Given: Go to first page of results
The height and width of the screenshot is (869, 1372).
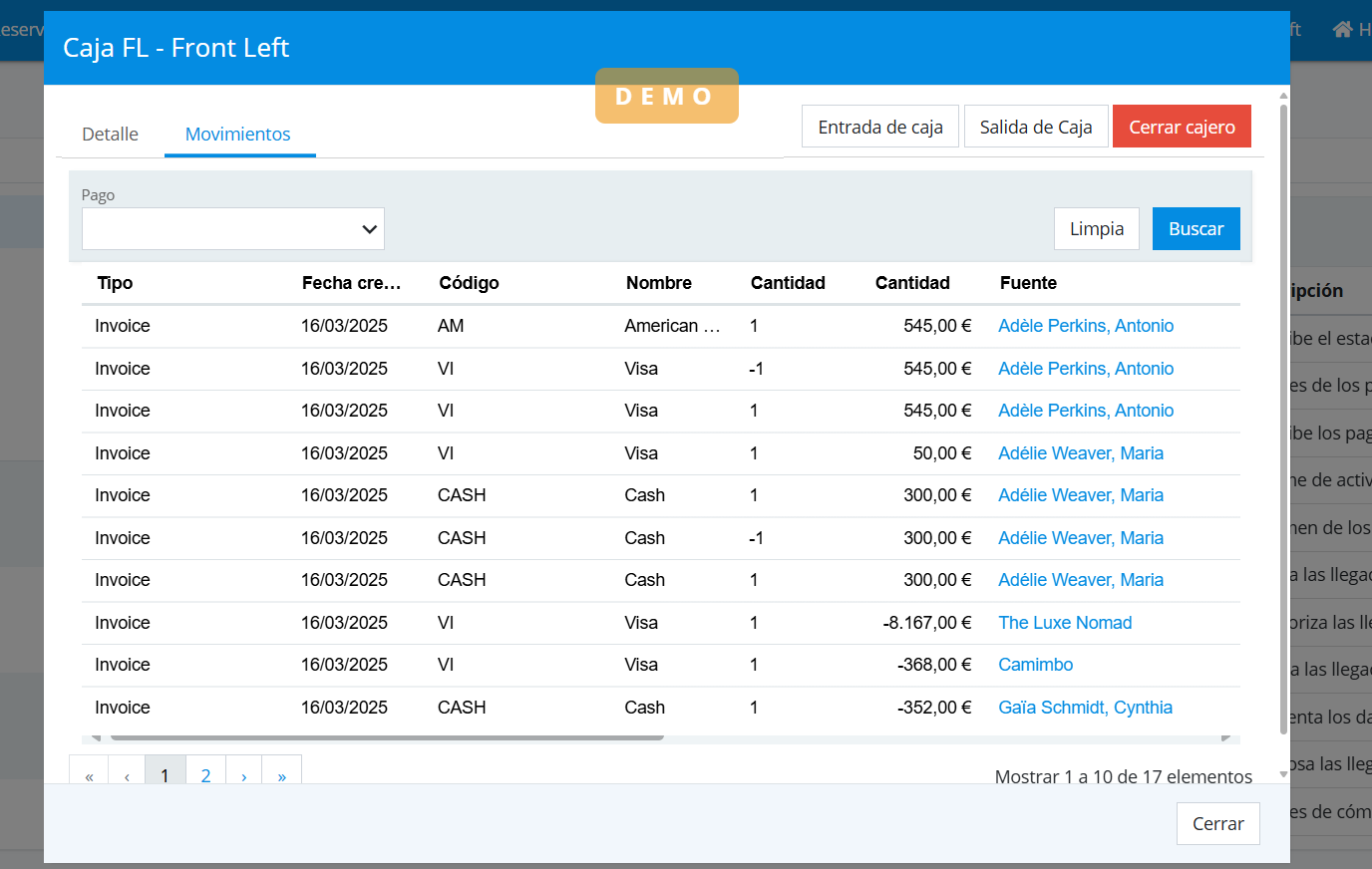Looking at the screenshot, I should pos(89,775).
